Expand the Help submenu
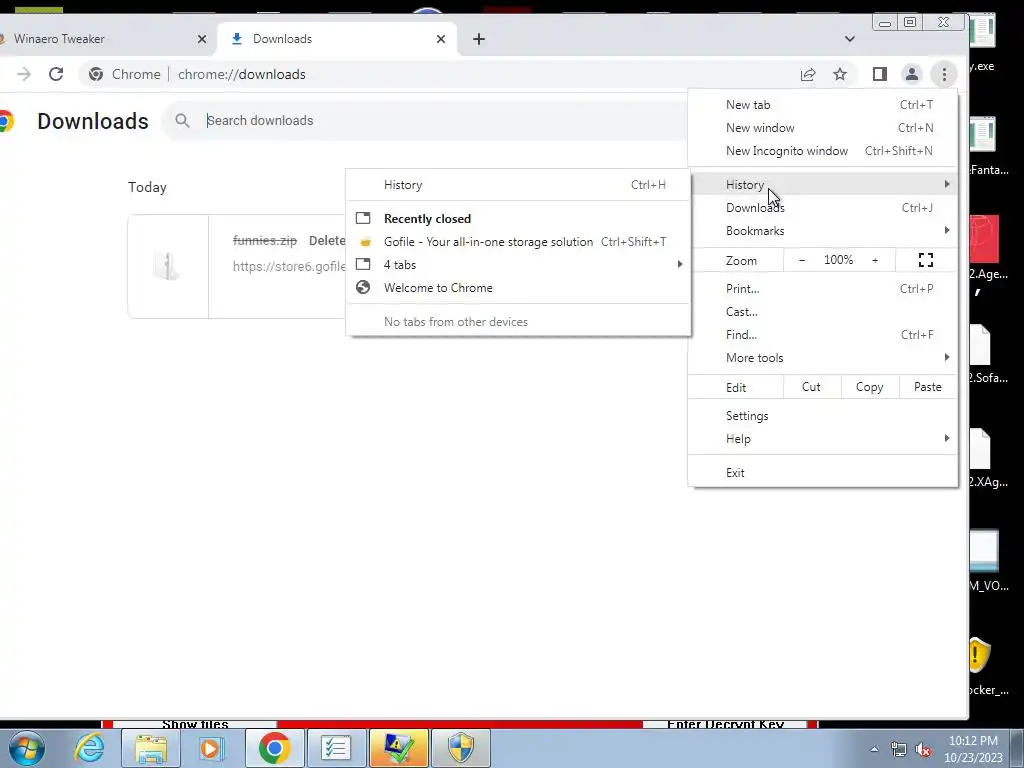1024x768 pixels. 823,439
